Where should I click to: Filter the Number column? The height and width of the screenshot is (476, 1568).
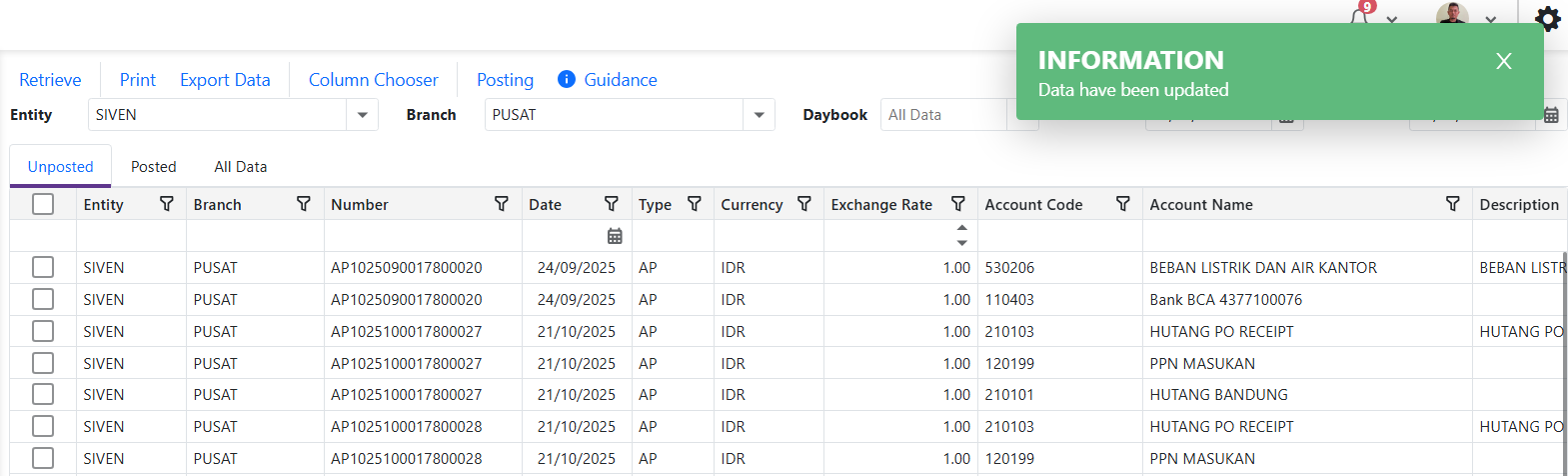pos(502,204)
